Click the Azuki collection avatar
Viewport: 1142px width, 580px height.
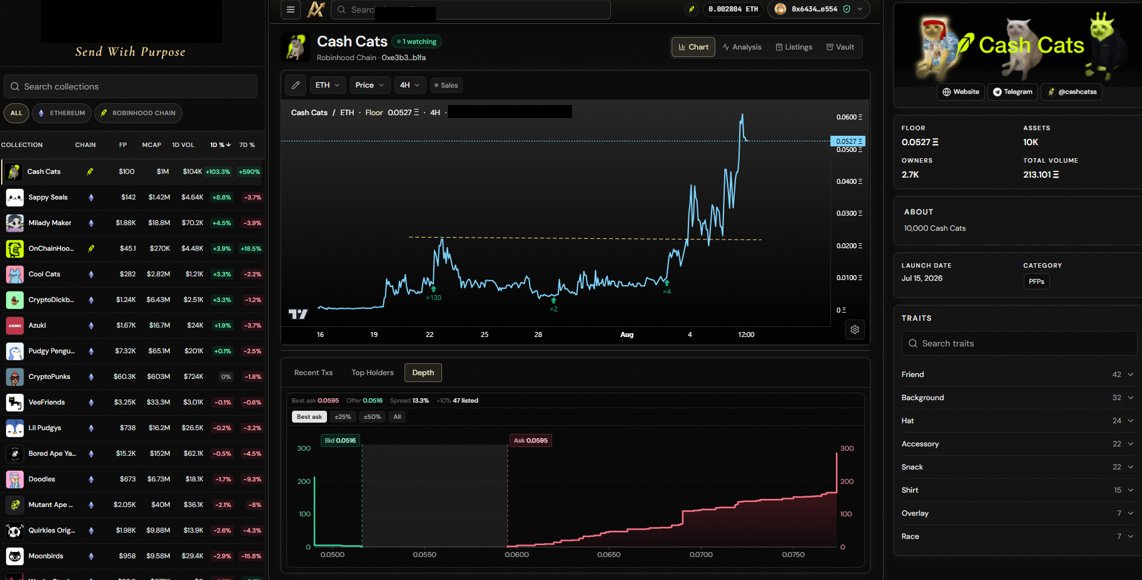(x=15, y=325)
